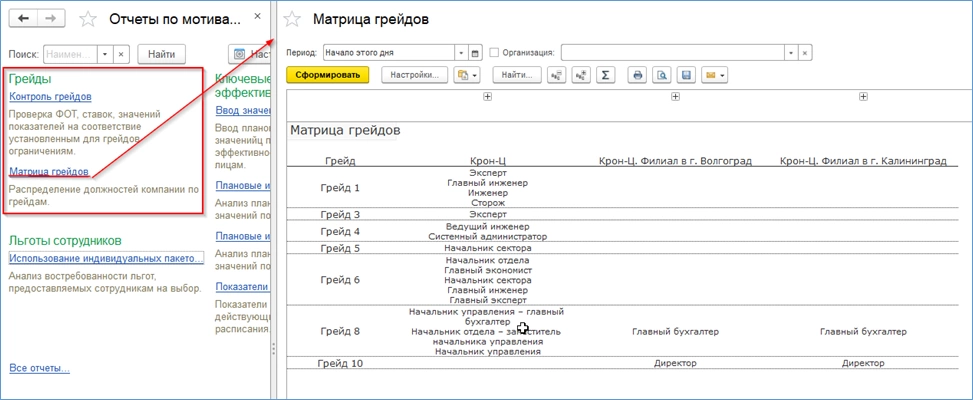This screenshot has height=400, width=973.
Task: Select Директор under Волгоград column
Action: pos(675,363)
